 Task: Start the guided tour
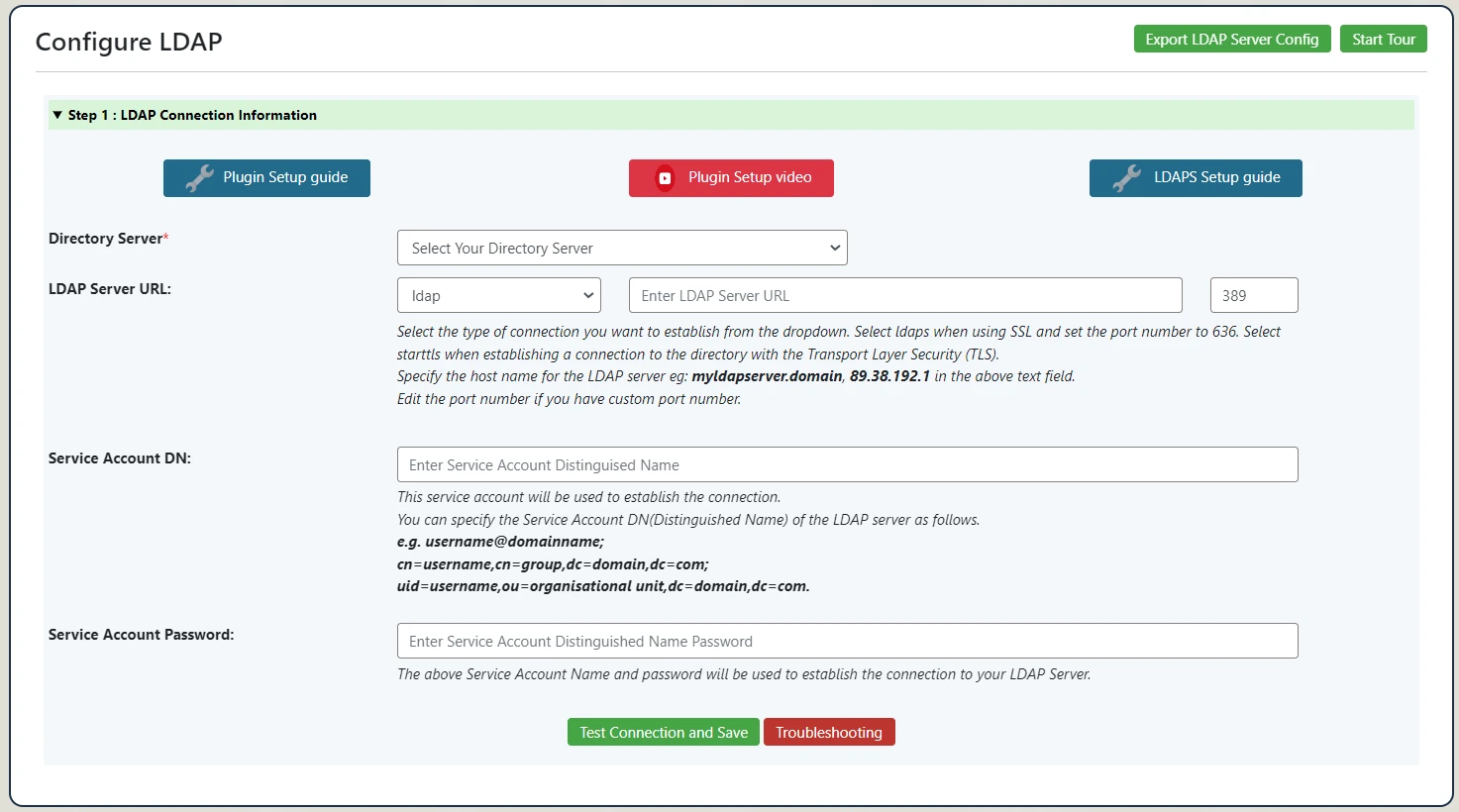tap(1383, 38)
